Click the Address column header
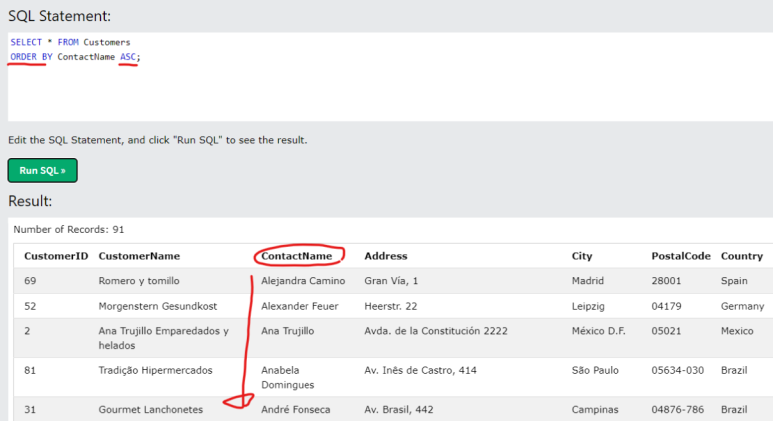The image size is (773, 421). [386, 256]
